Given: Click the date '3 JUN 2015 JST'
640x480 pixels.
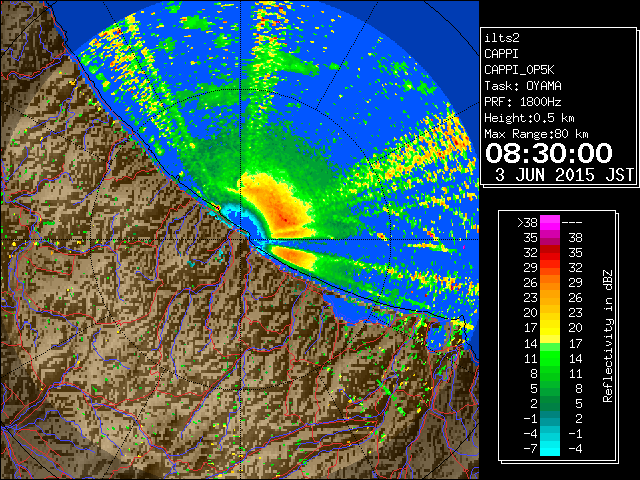Looking at the screenshot, I should (564, 175).
